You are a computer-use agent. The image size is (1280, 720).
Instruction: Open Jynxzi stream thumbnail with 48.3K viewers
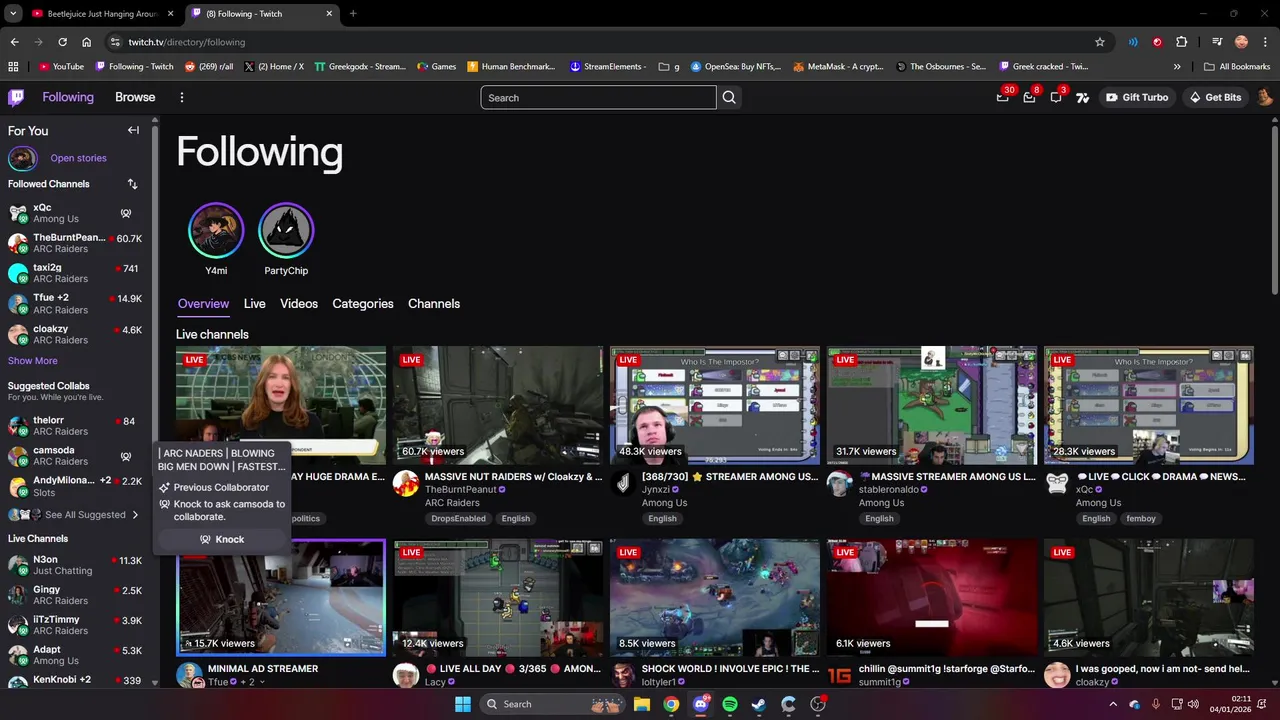click(715, 405)
